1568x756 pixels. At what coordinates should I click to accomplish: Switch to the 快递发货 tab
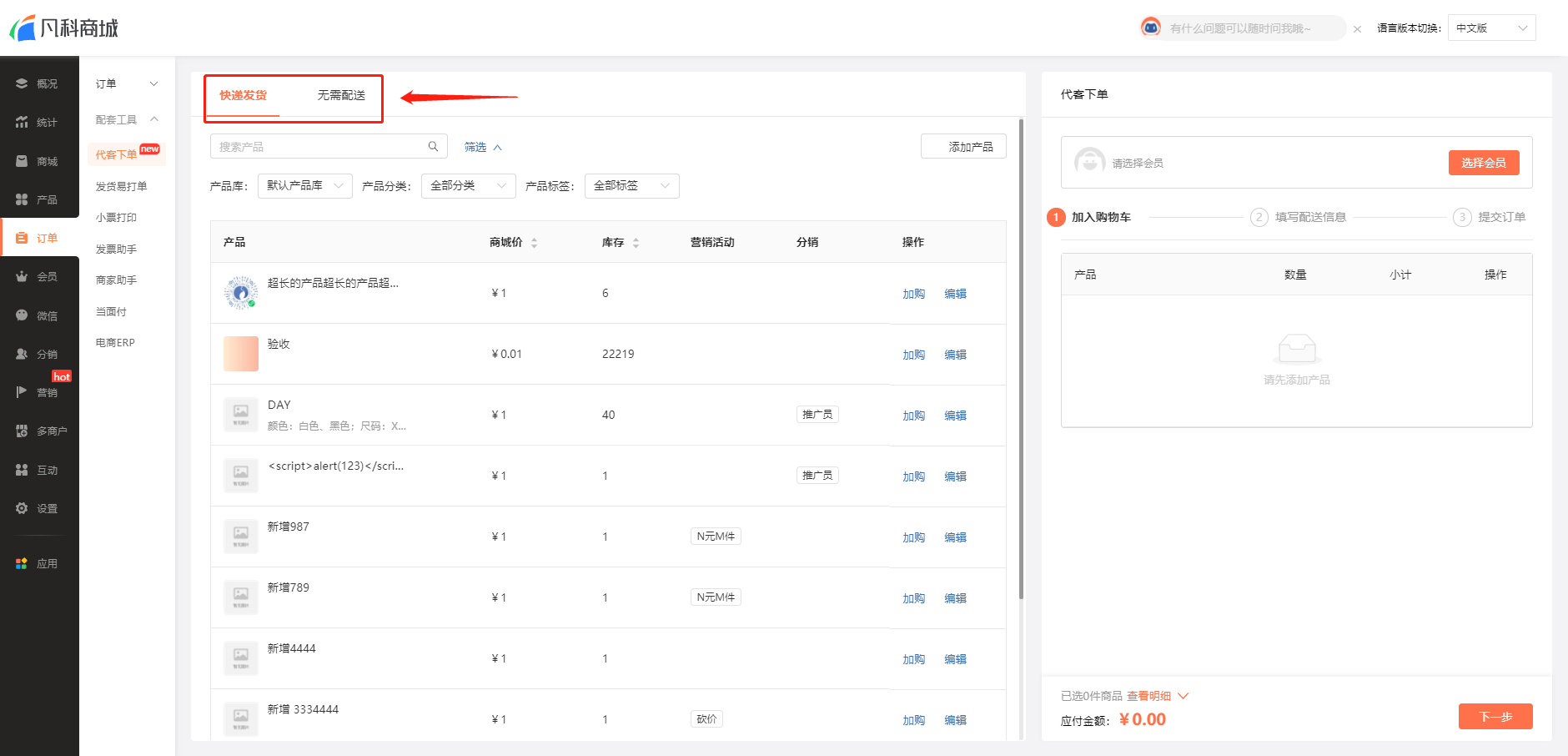click(243, 95)
